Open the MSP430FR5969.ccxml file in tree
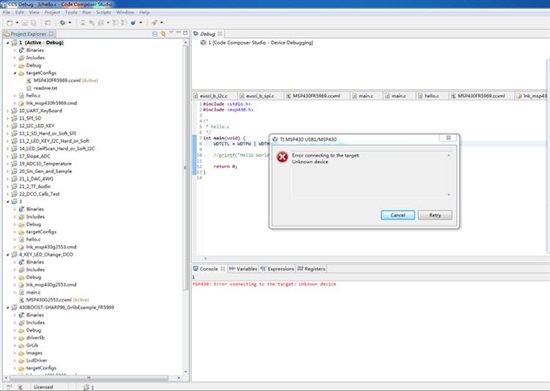550x391 pixels. point(57,80)
